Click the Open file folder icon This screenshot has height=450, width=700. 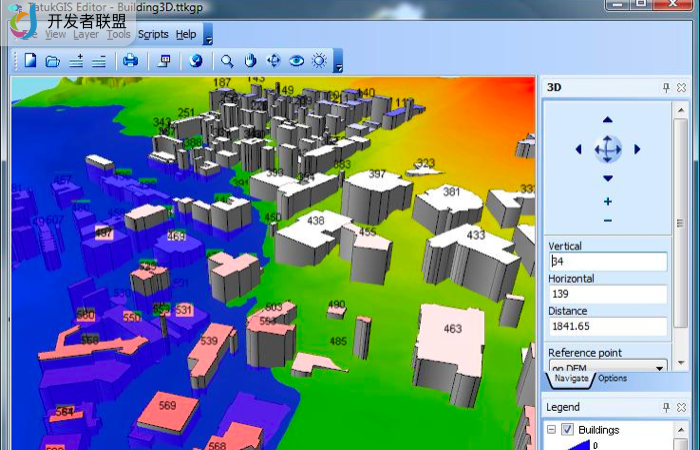point(52,61)
